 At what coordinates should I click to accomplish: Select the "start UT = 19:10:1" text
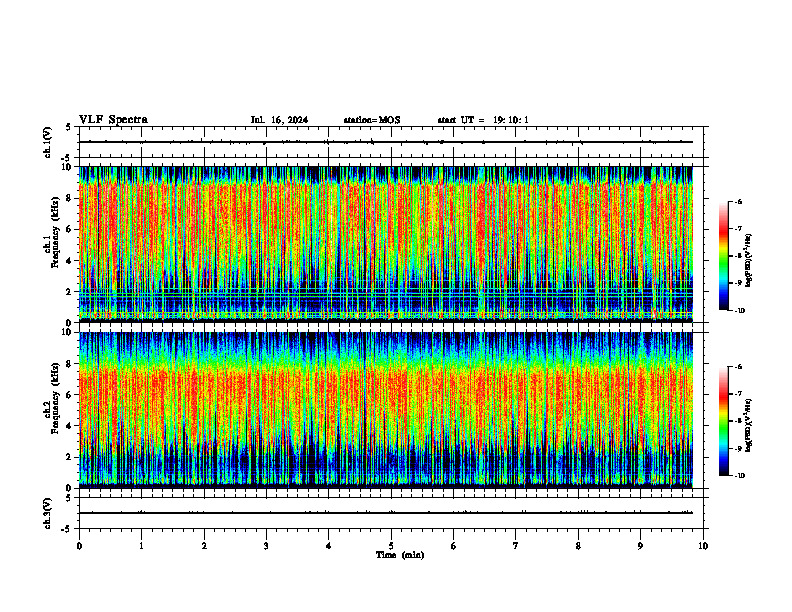[x=483, y=120]
